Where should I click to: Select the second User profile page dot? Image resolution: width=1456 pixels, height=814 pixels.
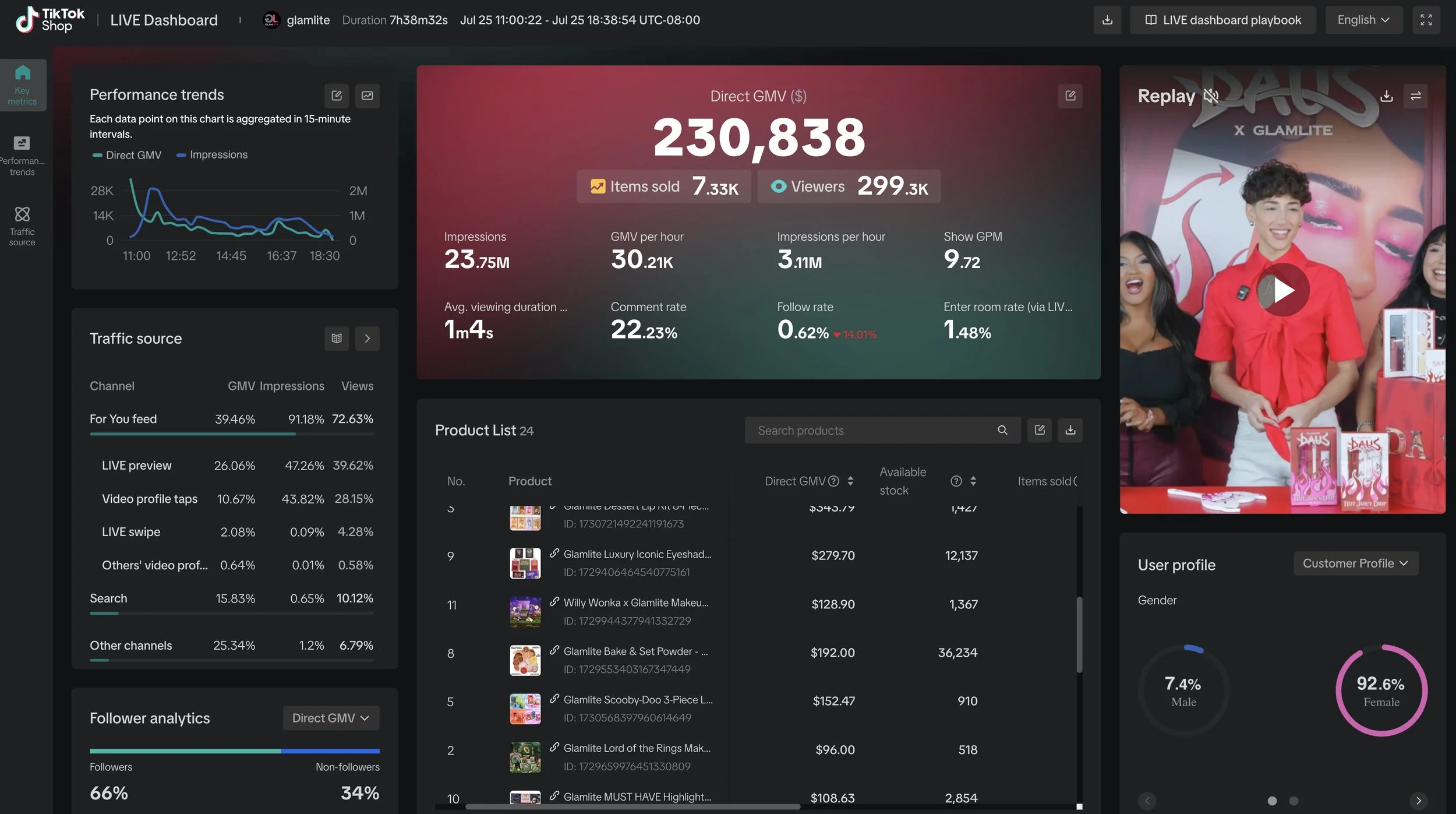(1294, 801)
